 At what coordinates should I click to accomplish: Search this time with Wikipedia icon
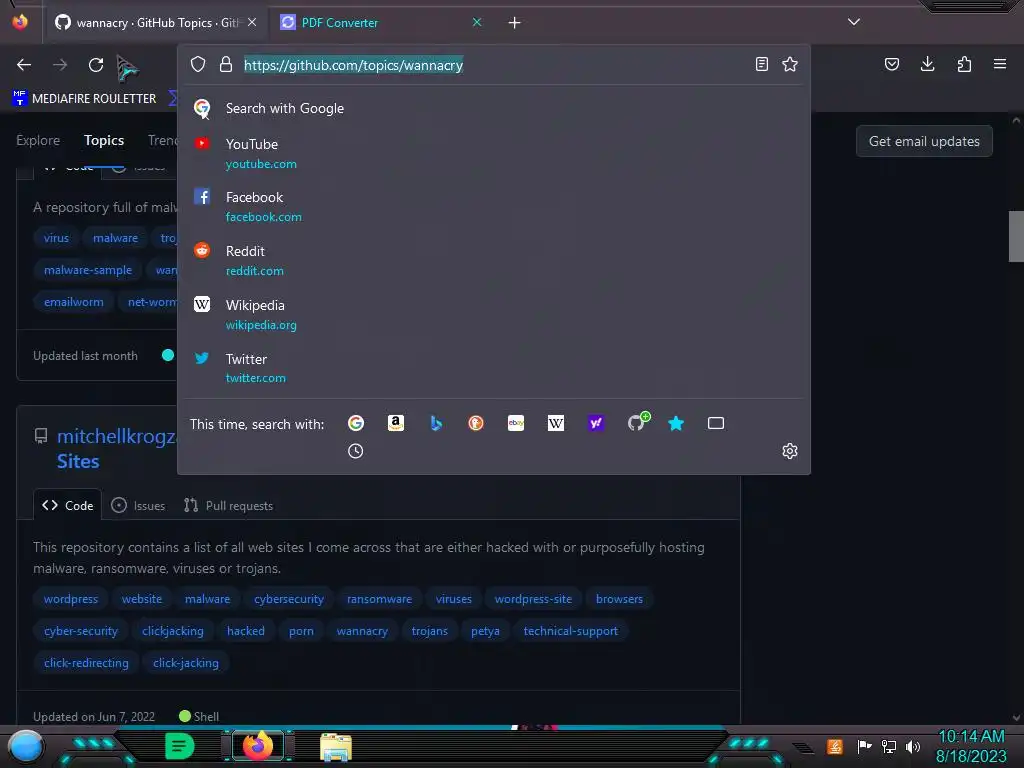coord(556,423)
